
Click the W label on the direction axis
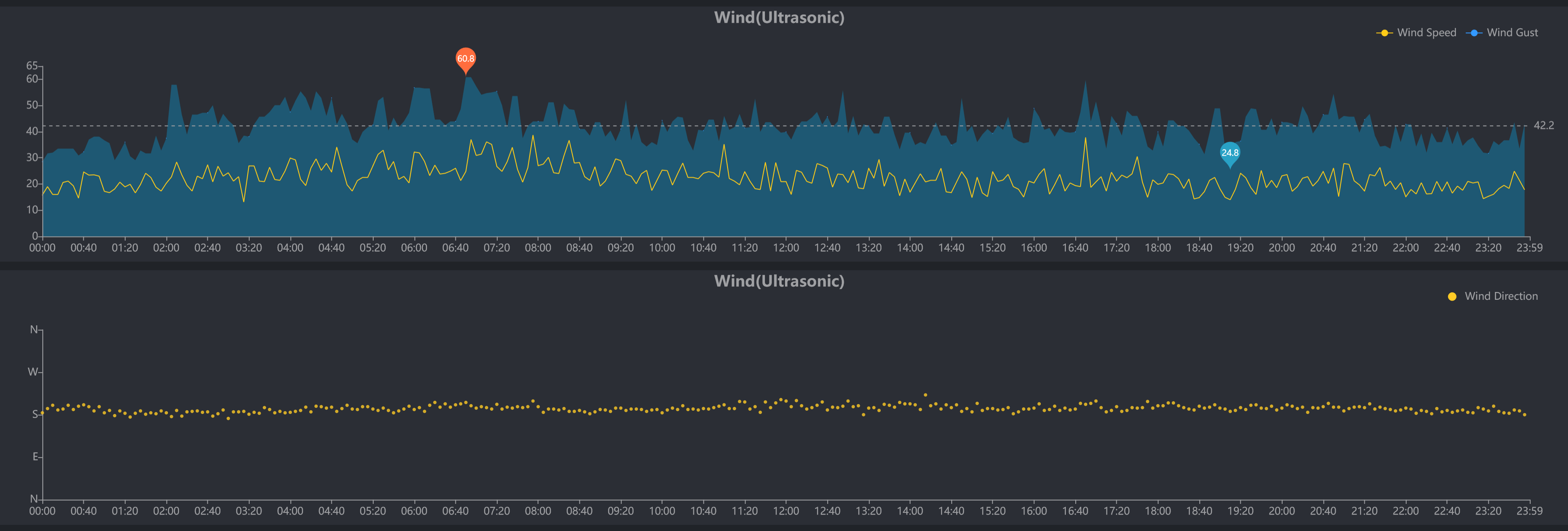pos(33,372)
